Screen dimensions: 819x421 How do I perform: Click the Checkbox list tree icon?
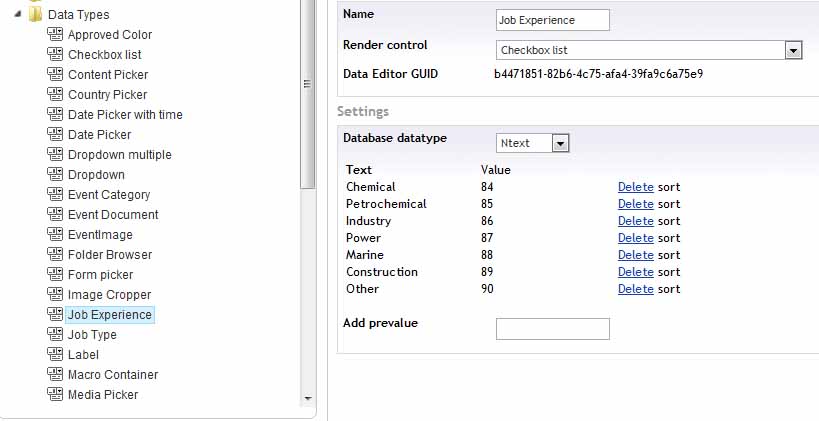point(55,55)
